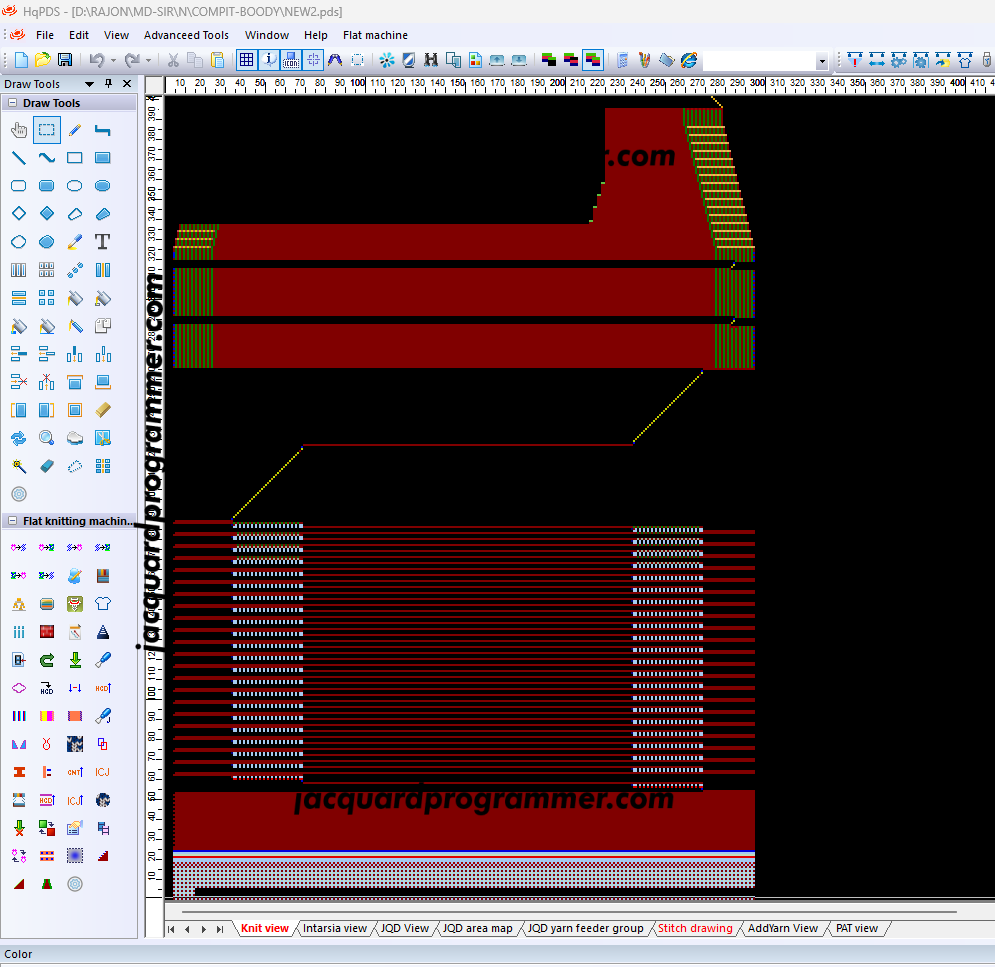This screenshot has height=967, width=995.
Task: Collapse the Draw Tools section
Action: point(12,103)
